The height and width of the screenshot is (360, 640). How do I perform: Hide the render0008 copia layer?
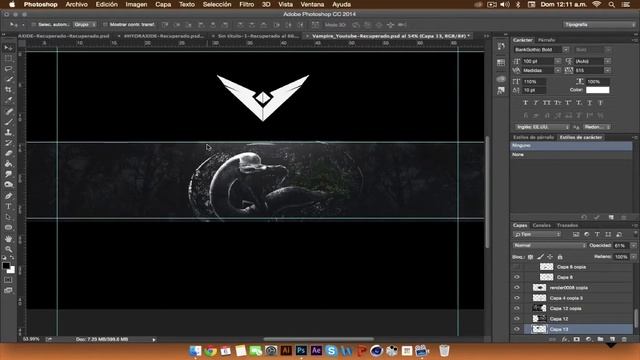[517, 287]
